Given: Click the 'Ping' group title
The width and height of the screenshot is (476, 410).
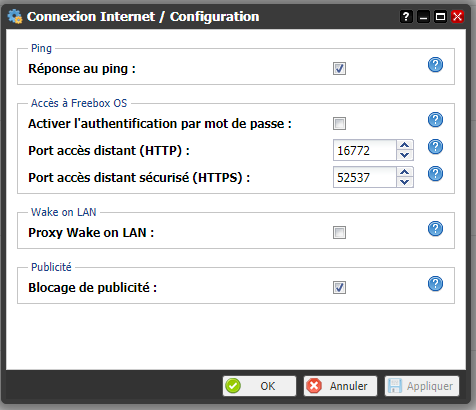Looking at the screenshot, I should click(x=41, y=48).
